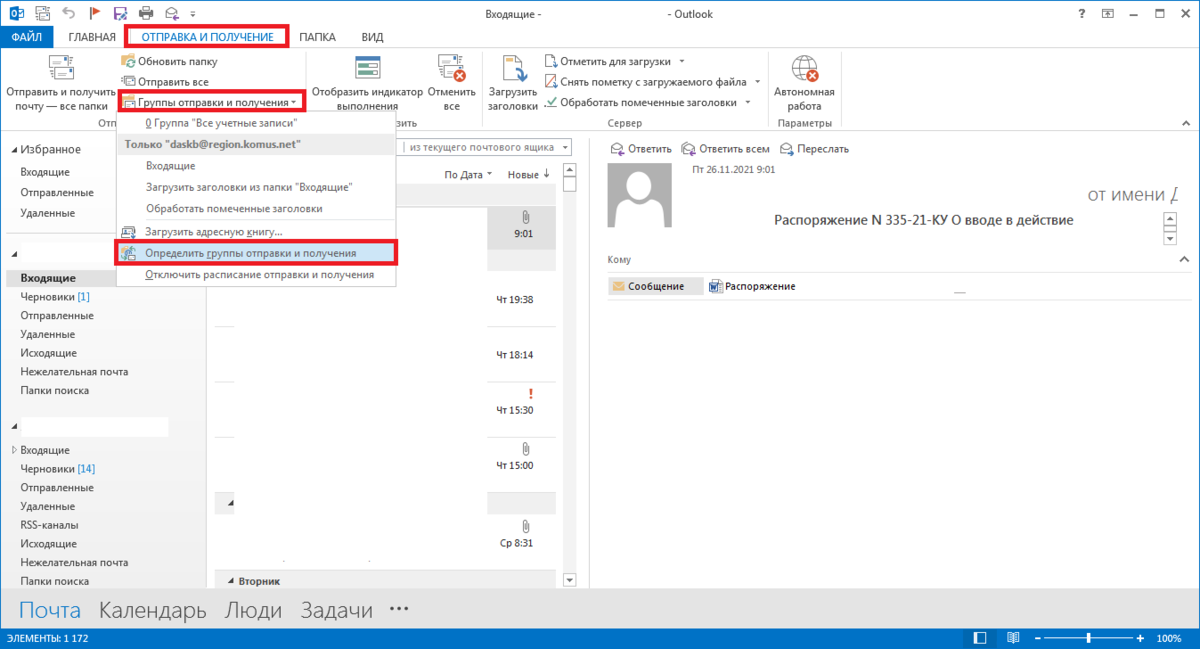The height and width of the screenshot is (649, 1200).
Task: Click send/receive quick access icon
Action: click(x=43, y=14)
